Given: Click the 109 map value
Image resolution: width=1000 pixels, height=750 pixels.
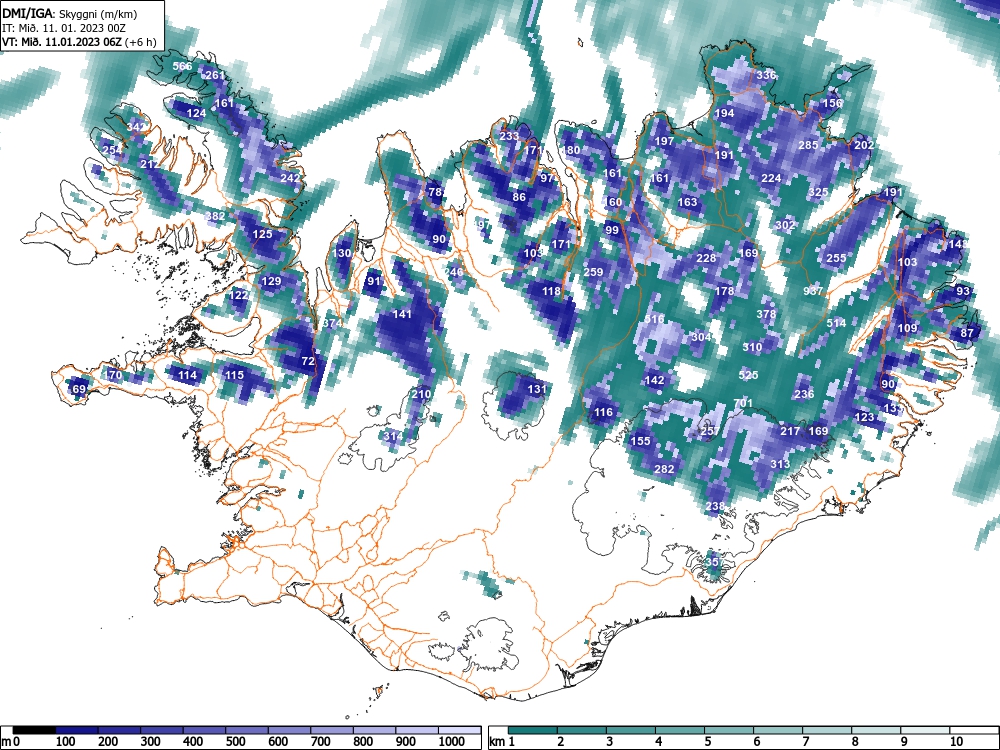Looking at the screenshot, I should 907,328.
